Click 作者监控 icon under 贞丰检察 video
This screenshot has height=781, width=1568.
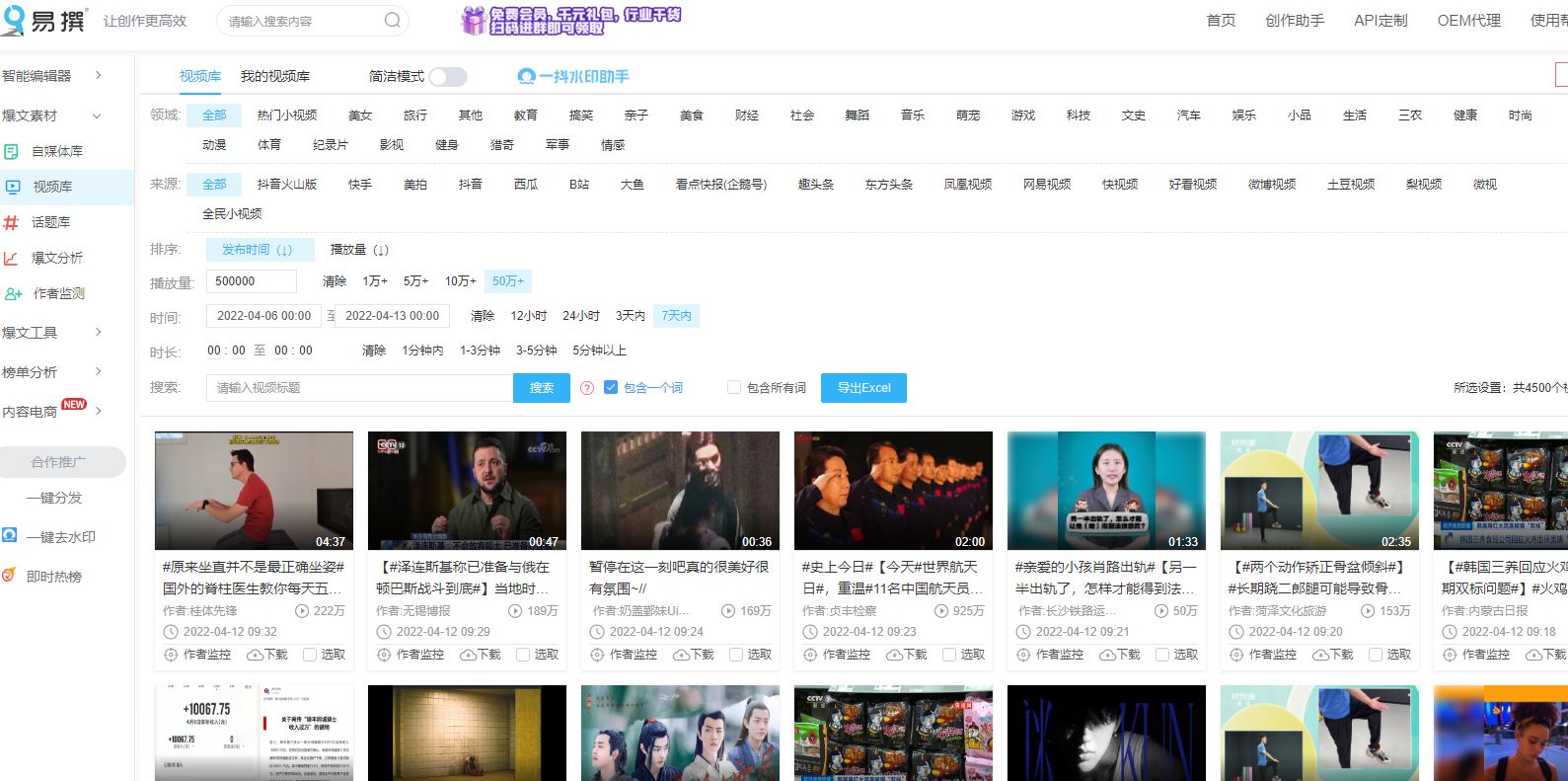[811, 655]
